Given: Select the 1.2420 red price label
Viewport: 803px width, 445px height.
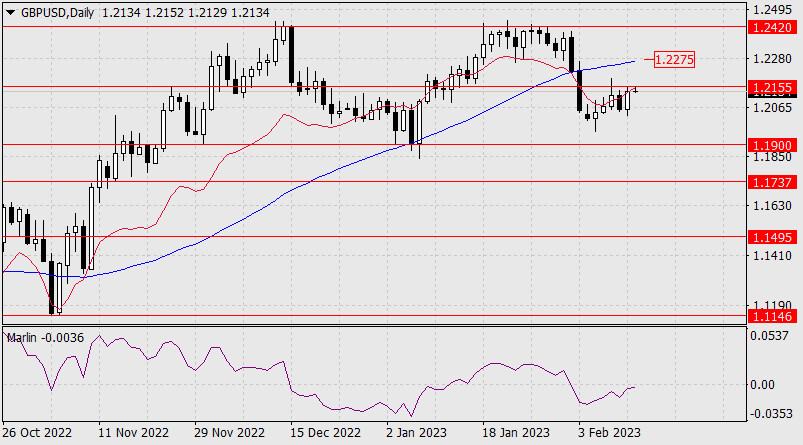Looking at the screenshot, I should coord(771,28).
